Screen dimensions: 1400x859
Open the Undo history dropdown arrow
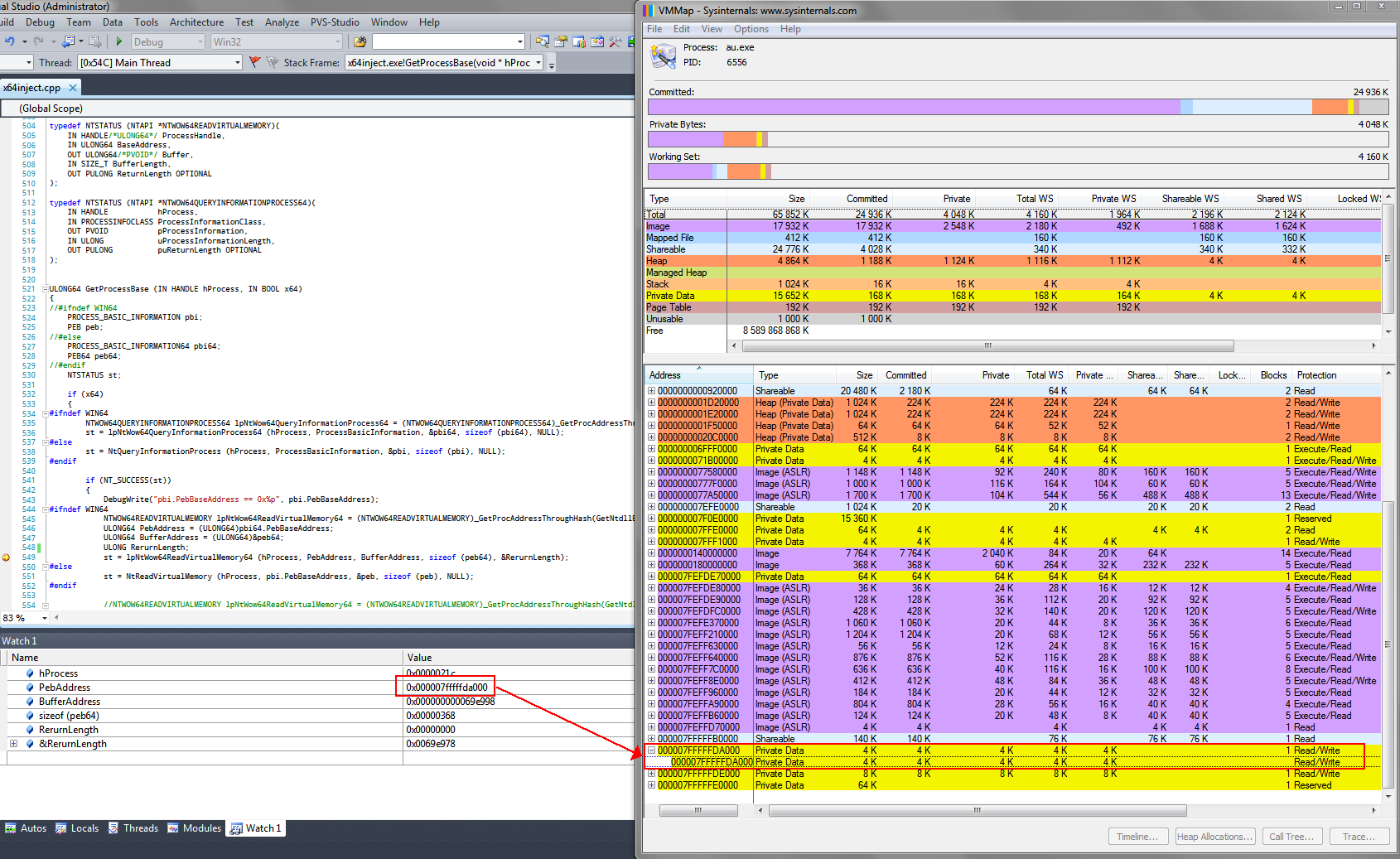[x=24, y=41]
